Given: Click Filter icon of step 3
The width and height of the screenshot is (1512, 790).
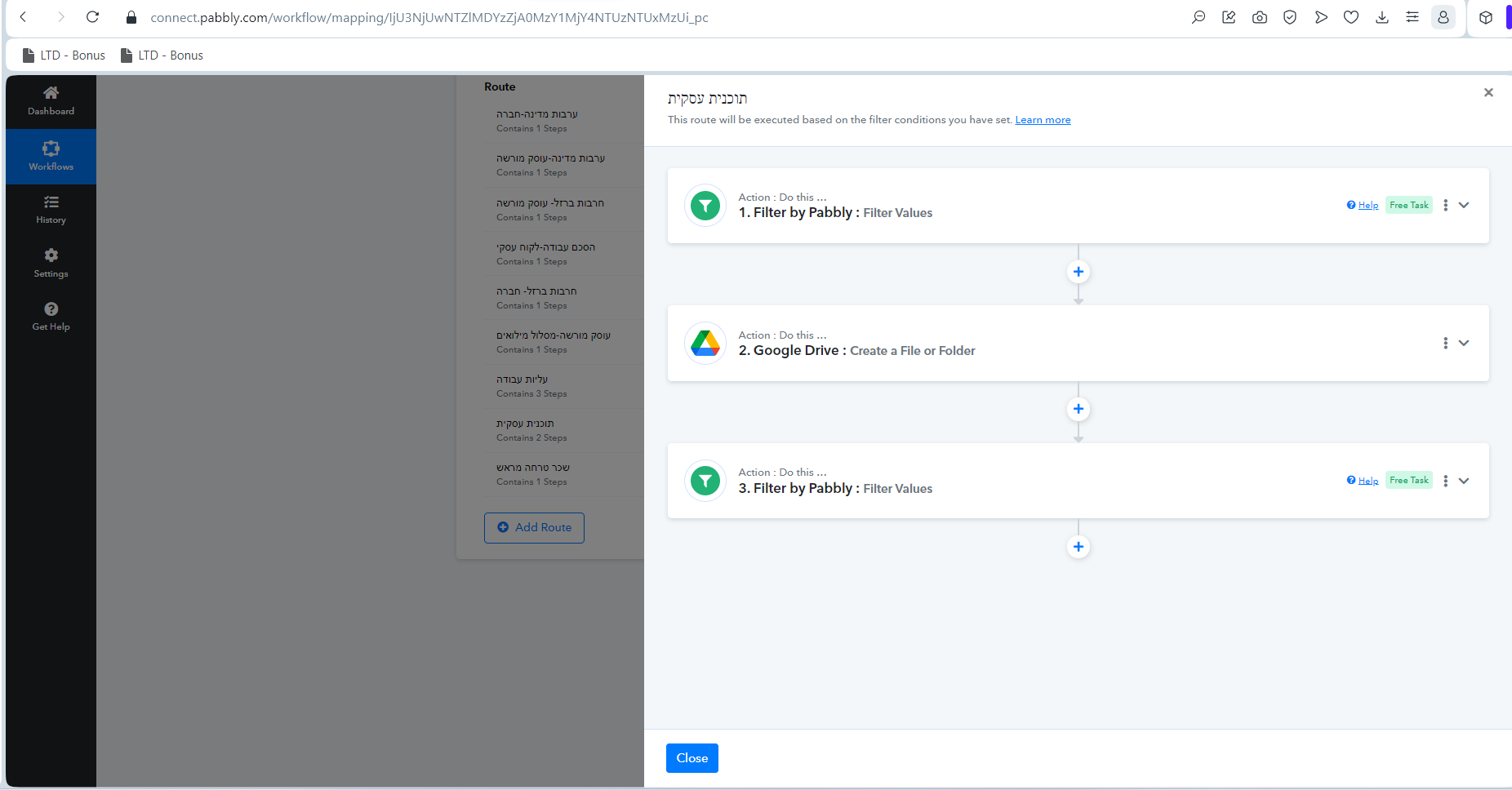Looking at the screenshot, I should pos(705,481).
